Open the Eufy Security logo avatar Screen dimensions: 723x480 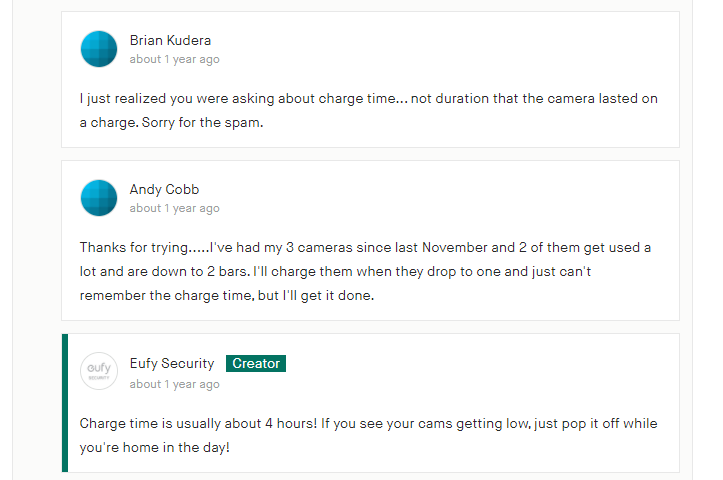99,371
